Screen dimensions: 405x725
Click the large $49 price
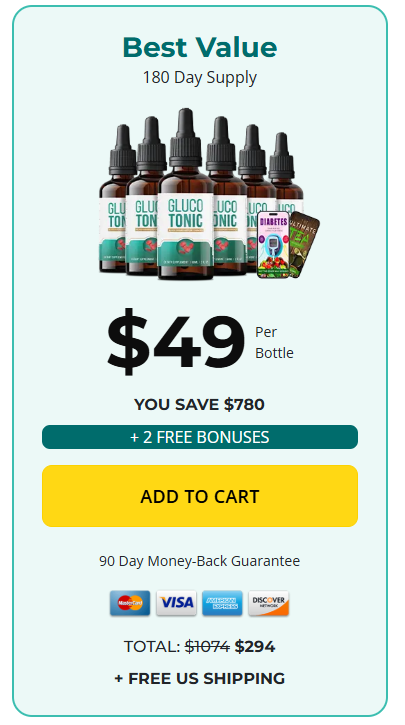pyautogui.click(x=176, y=343)
